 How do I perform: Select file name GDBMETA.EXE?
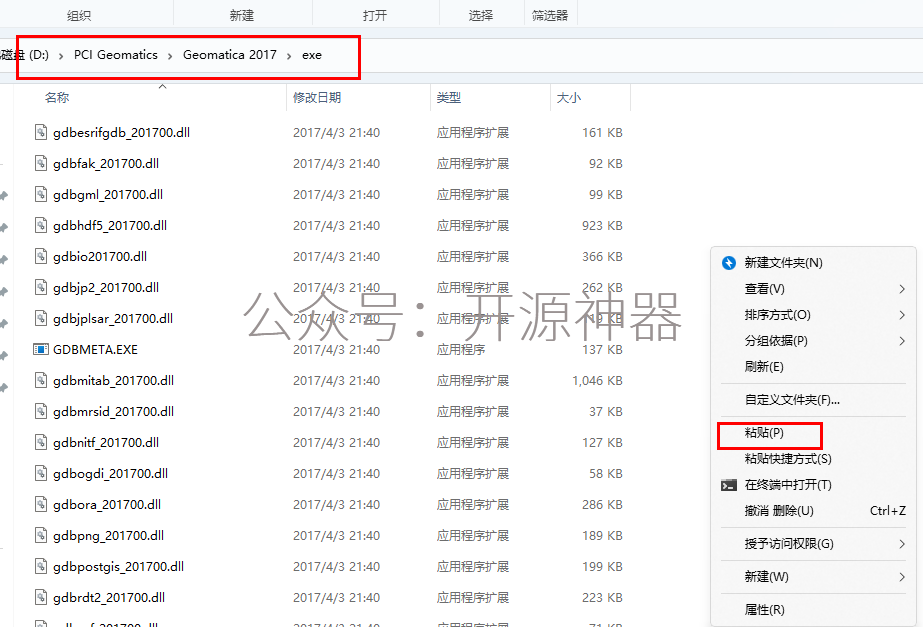[95, 350]
